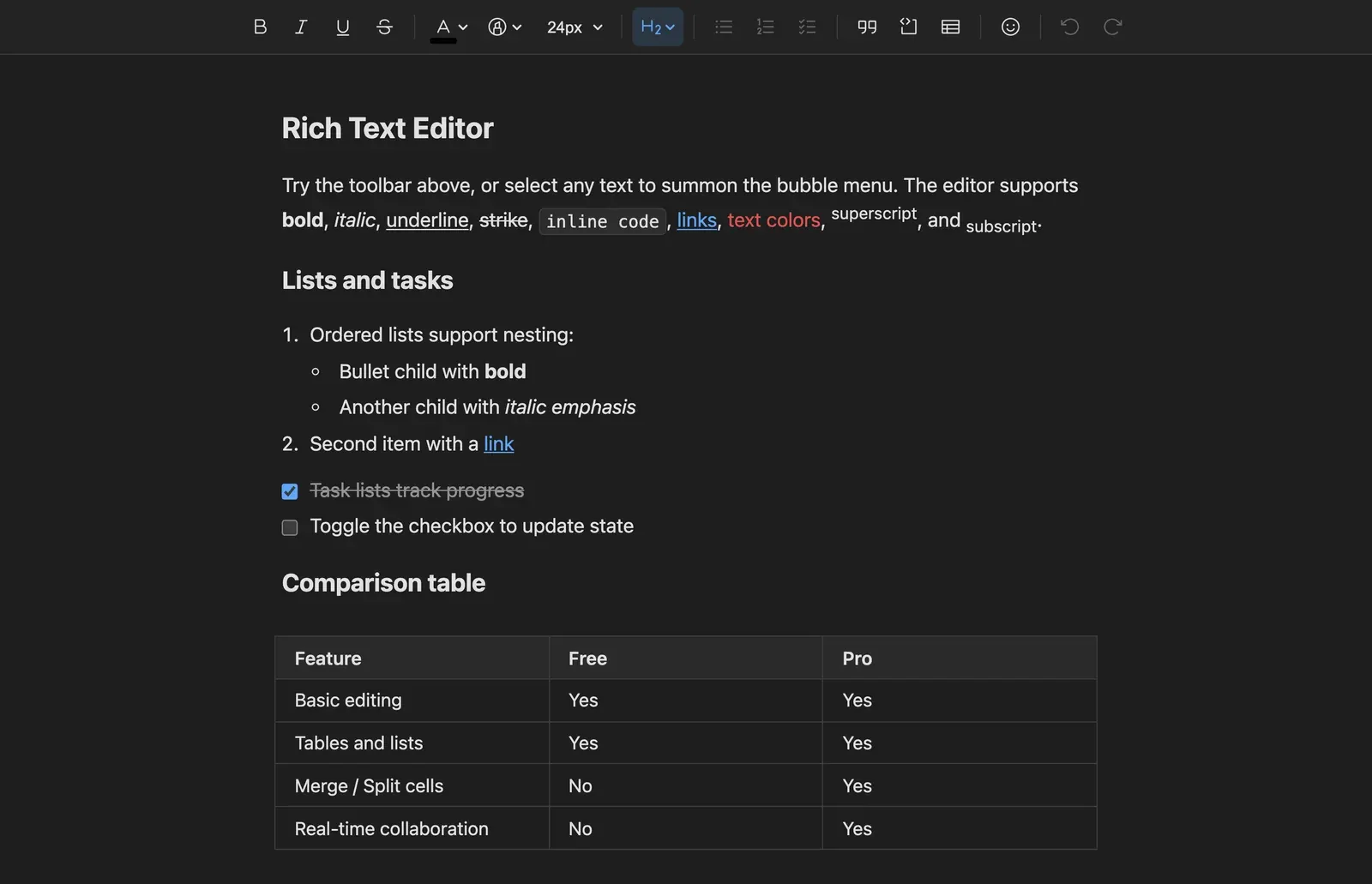1372x884 pixels.
Task: Click the 'subscript' text
Action: coord(1002,226)
